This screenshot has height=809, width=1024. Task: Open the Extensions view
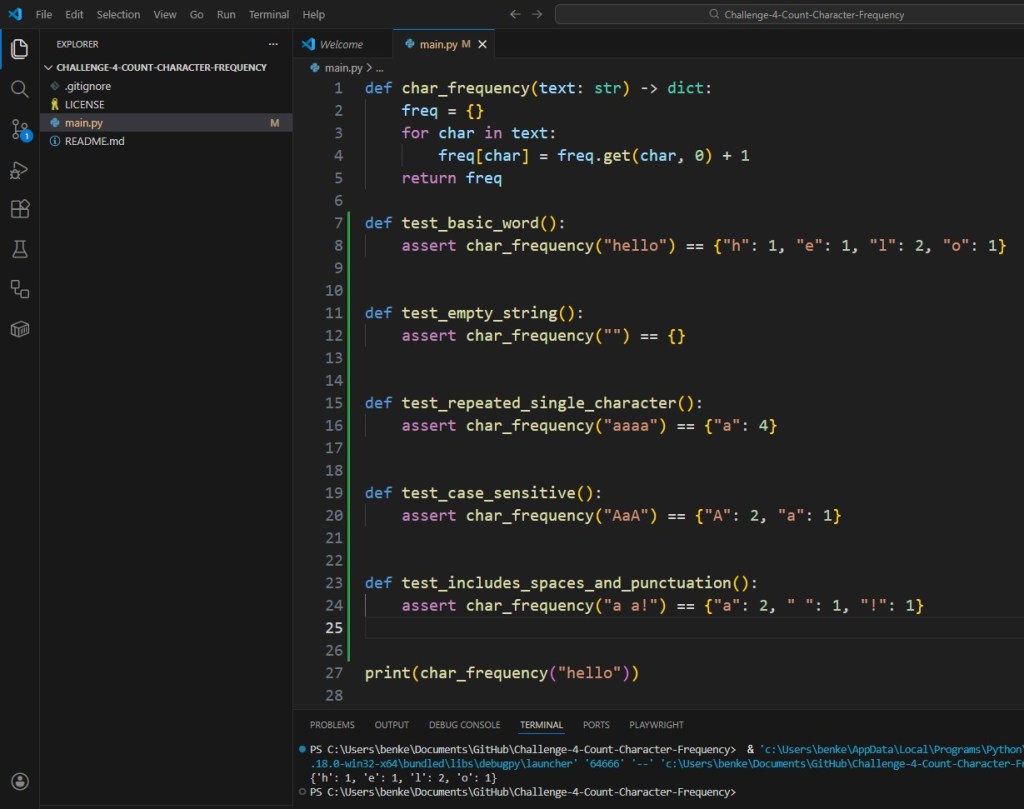click(19, 209)
